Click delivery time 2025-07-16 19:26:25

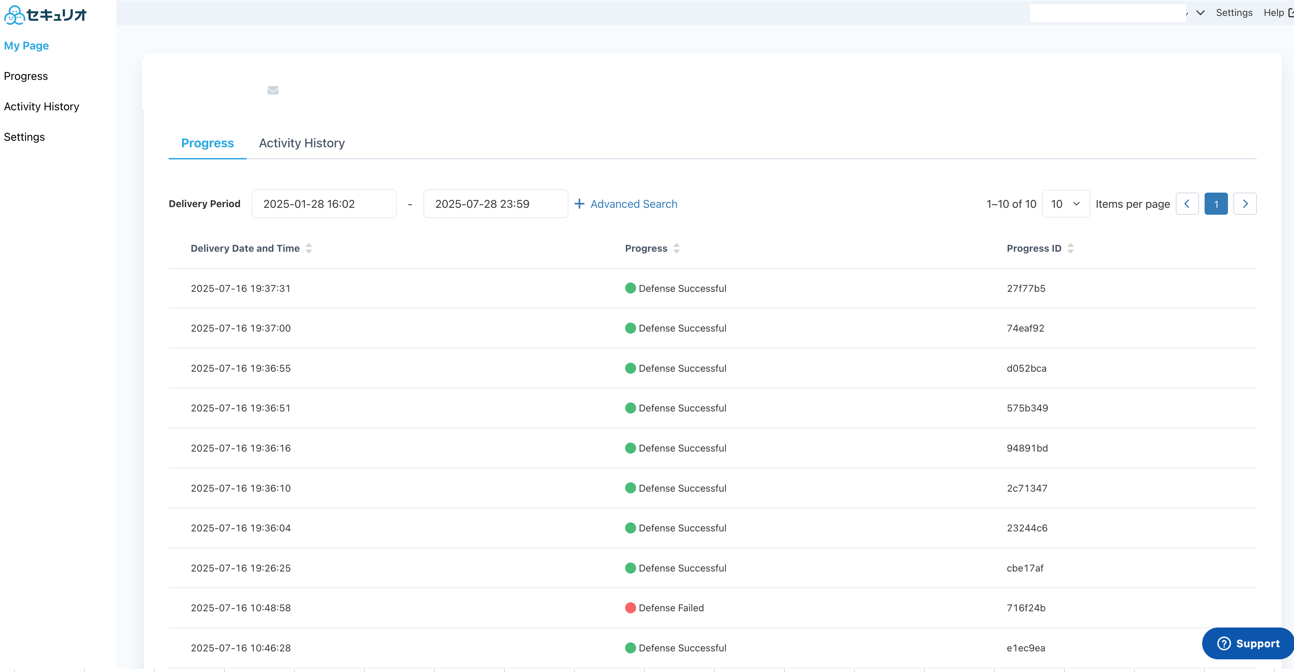click(241, 568)
